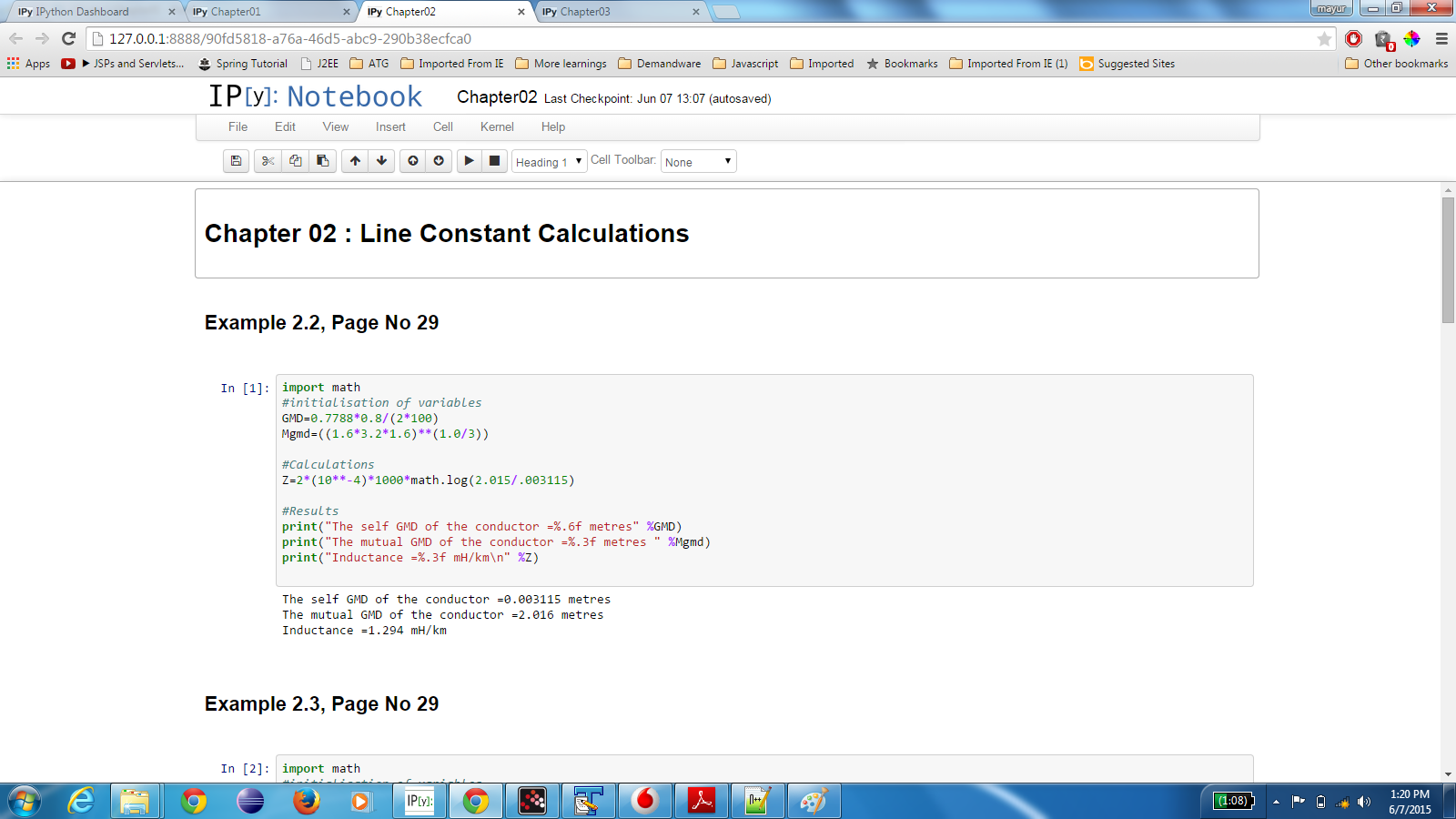Cut the selected cell with scissors icon
Image resolution: width=1456 pixels, height=819 pixels.
268,161
